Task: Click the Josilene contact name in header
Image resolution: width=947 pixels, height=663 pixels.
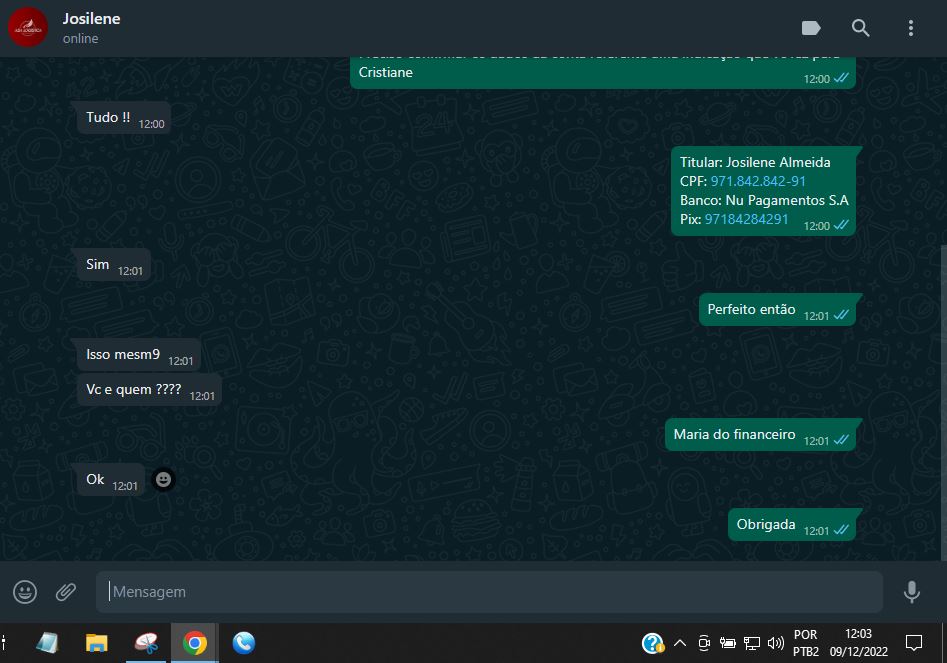Action: 91,19
